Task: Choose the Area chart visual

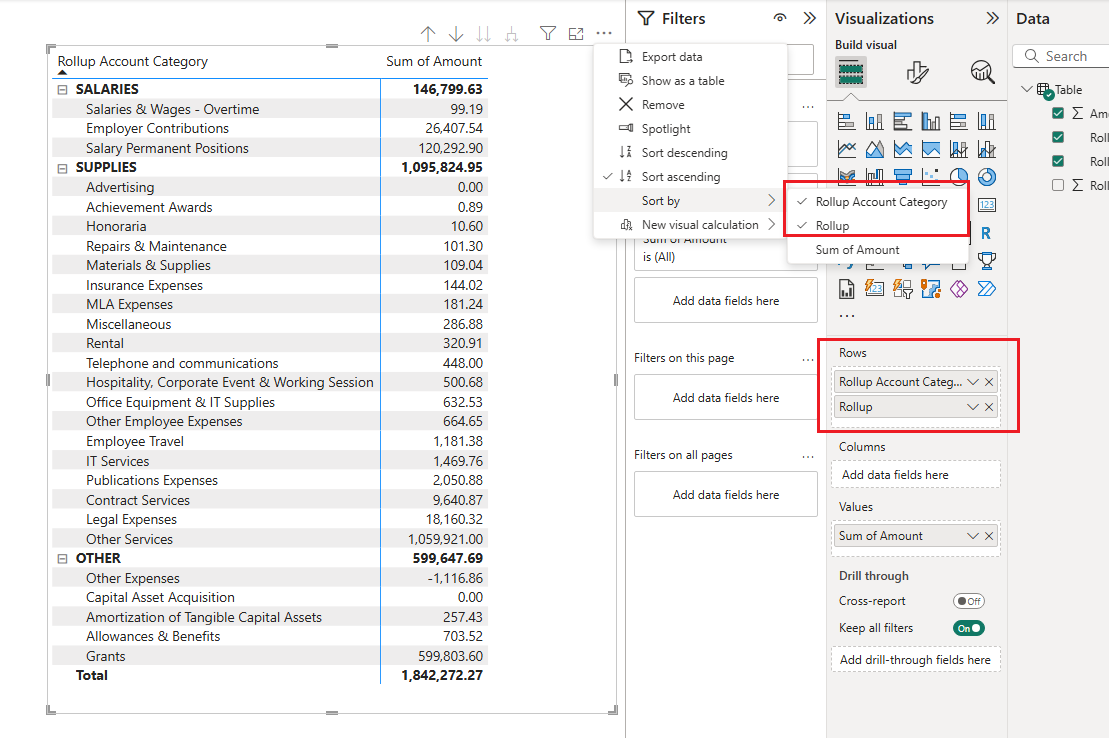Action: pyautogui.click(x=874, y=149)
